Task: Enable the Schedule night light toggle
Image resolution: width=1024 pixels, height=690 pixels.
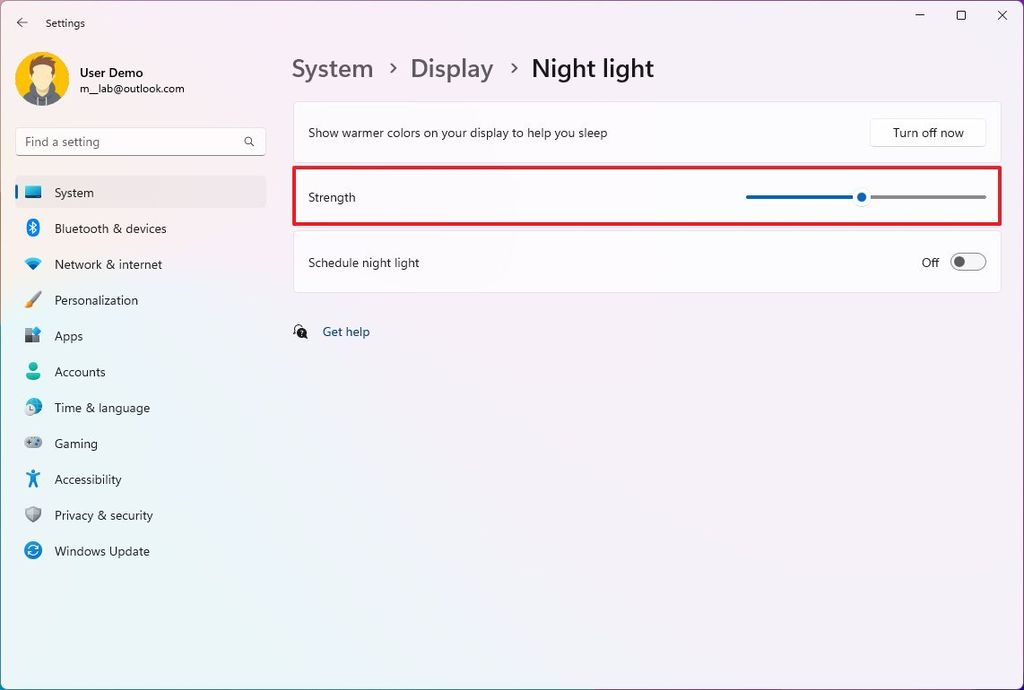Action: click(965, 261)
